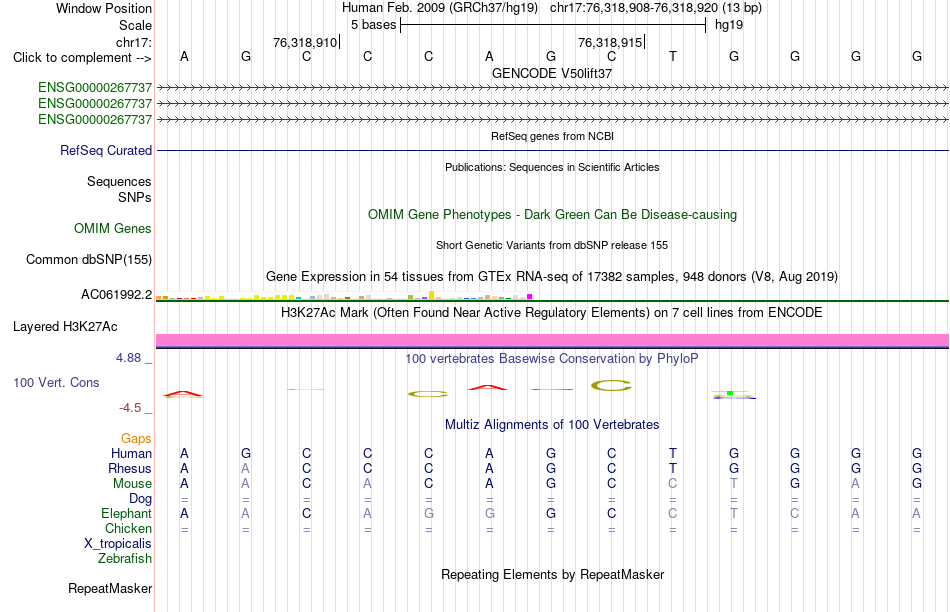Click the Zebrafish species row label
The image size is (950, 612).
pos(125,558)
